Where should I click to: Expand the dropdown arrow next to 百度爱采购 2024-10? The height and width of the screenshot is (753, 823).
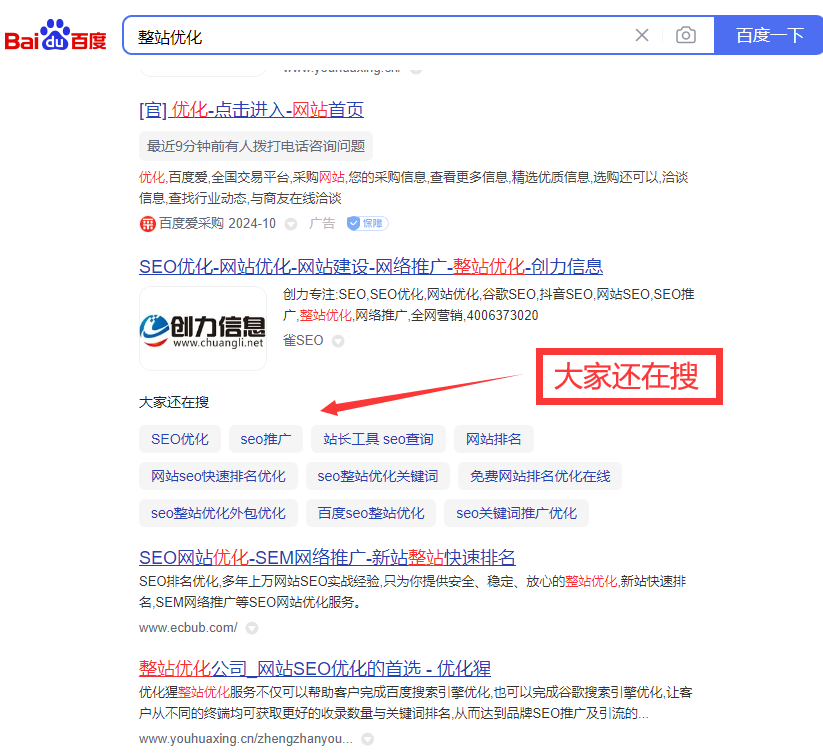click(291, 225)
